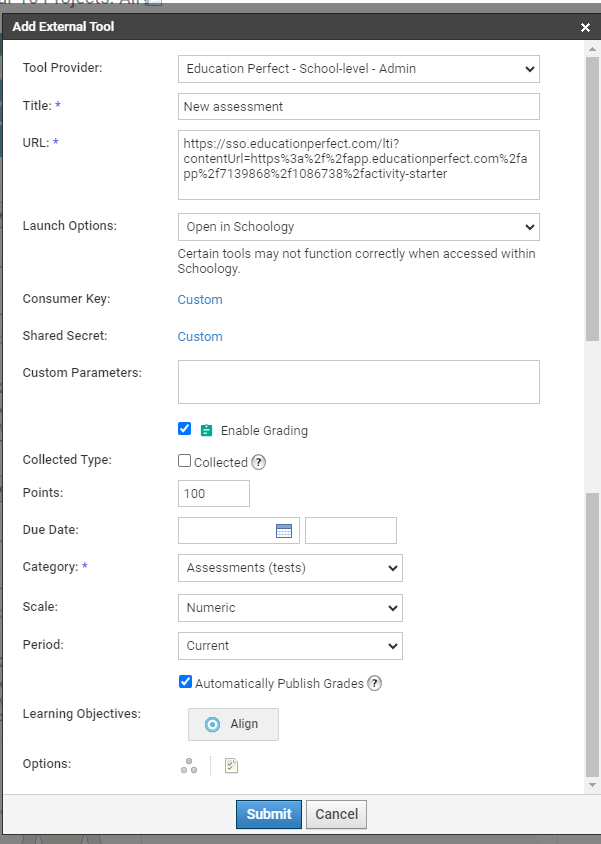This screenshot has height=844, width=601.
Task: Open the Scale dropdown
Action: coord(290,608)
